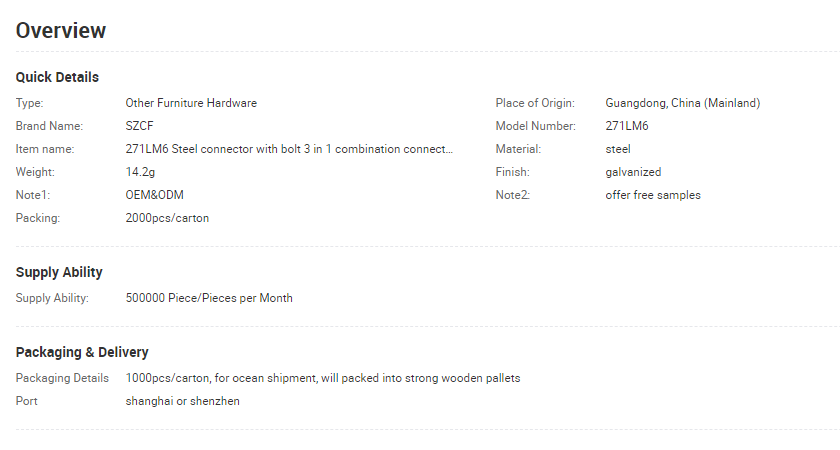Select the Packaging & Delivery heading
Screen dimensions: 840x450
pyautogui.click(x=82, y=352)
